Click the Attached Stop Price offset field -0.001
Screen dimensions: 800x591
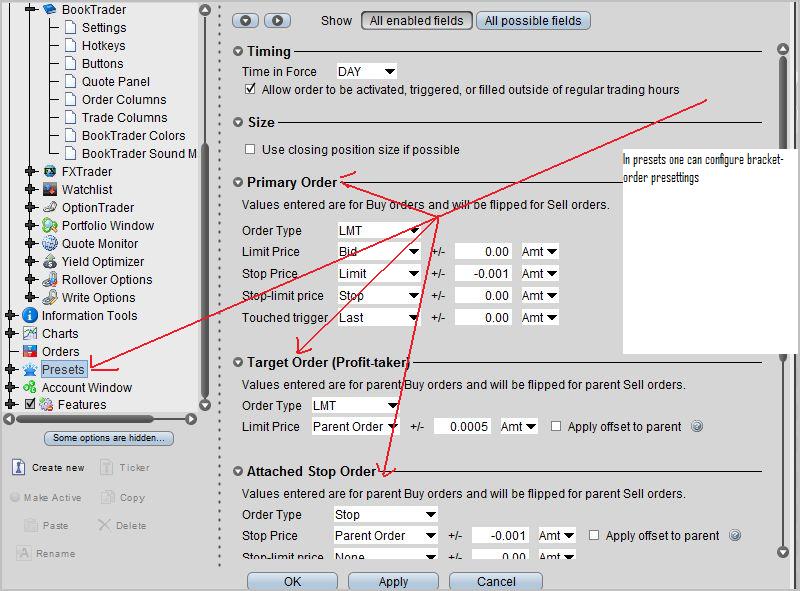pyautogui.click(x=500, y=535)
